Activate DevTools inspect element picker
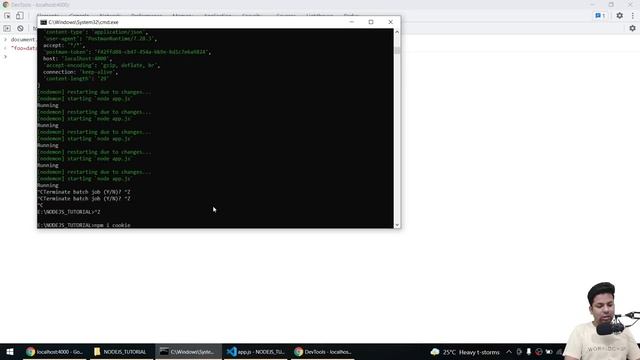This screenshot has height=360, width=640. (x=7, y=16)
